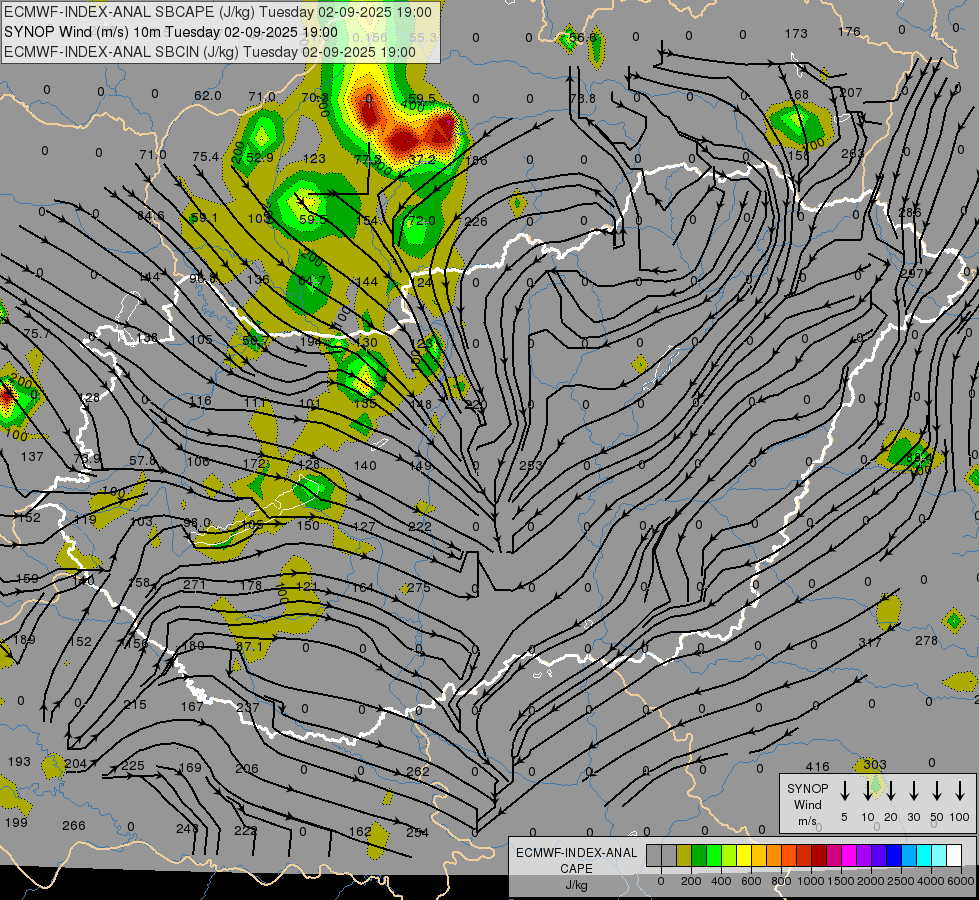This screenshot has width=979, height=900.
Task: Select the dark green swatch in CAPE legend
Action: pyautogui.click(x=699, y=855)
